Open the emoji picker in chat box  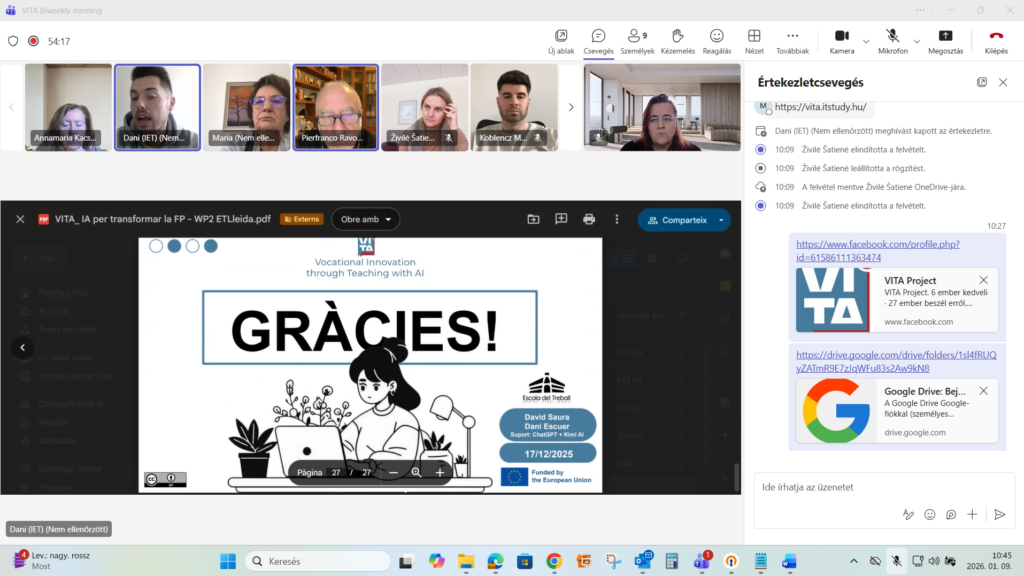[930, 514]
